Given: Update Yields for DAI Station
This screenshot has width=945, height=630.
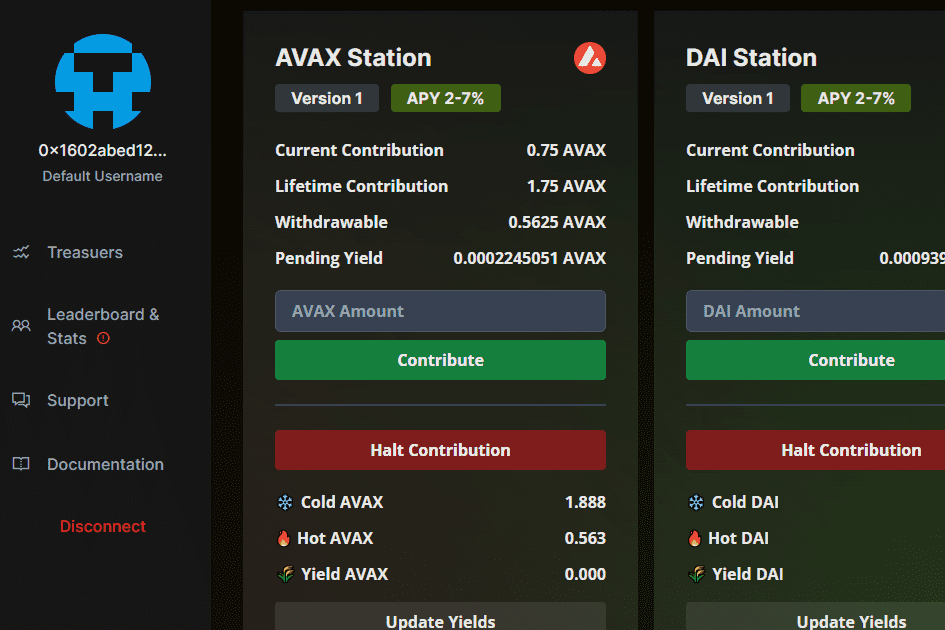Looking at the screenshot, I should click(815, 617).
